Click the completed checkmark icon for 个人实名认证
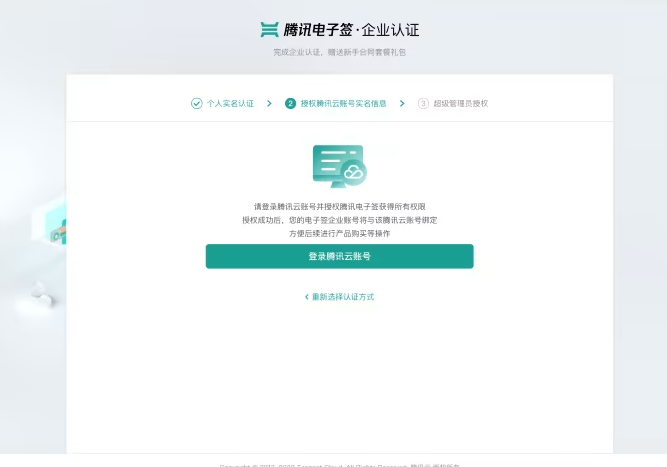The width and height of the screenshot is (667, 467). pos(197,103)
